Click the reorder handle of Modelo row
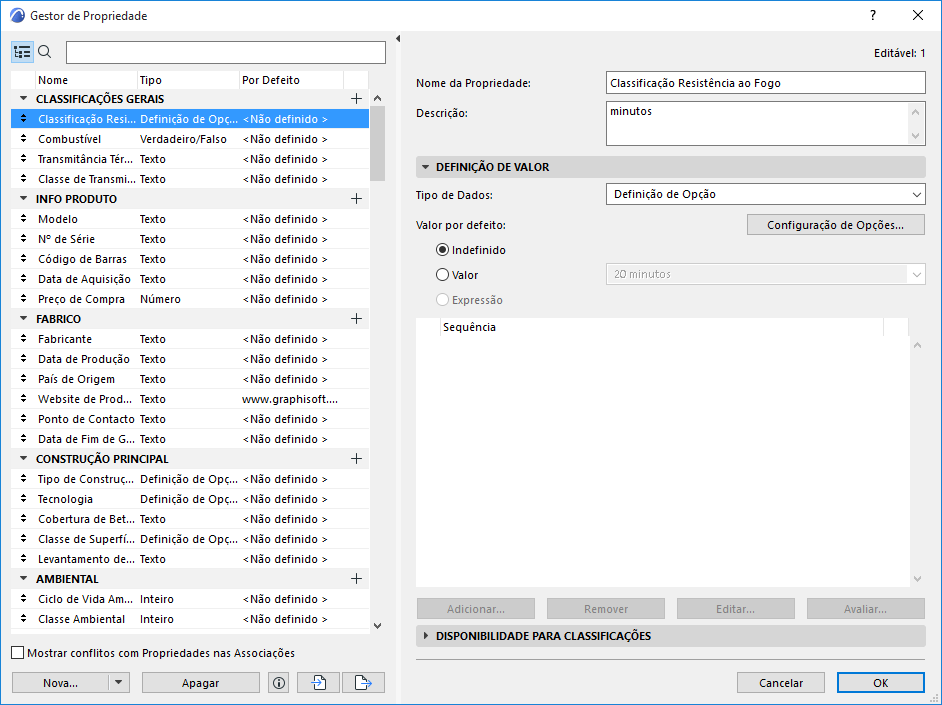Screen dimensions: 942x705 [x=23, y=219]
